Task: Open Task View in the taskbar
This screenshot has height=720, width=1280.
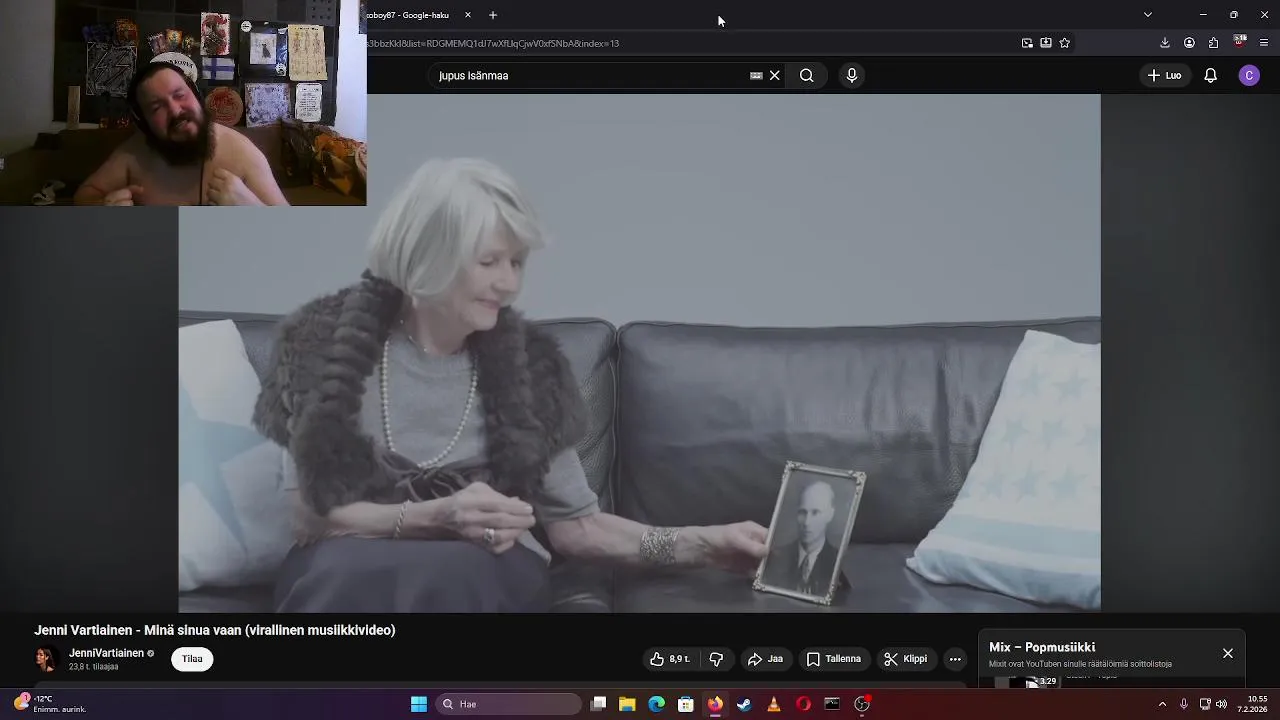Action: (598, 704)
